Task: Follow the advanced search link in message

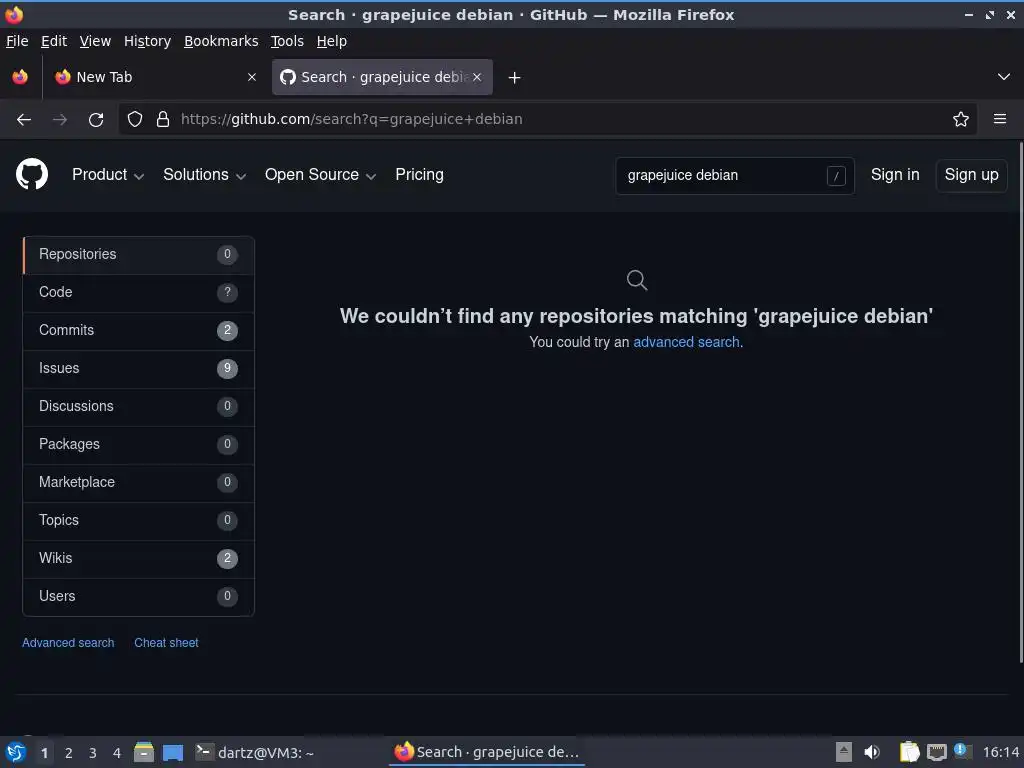Action: tap(686, 342)
